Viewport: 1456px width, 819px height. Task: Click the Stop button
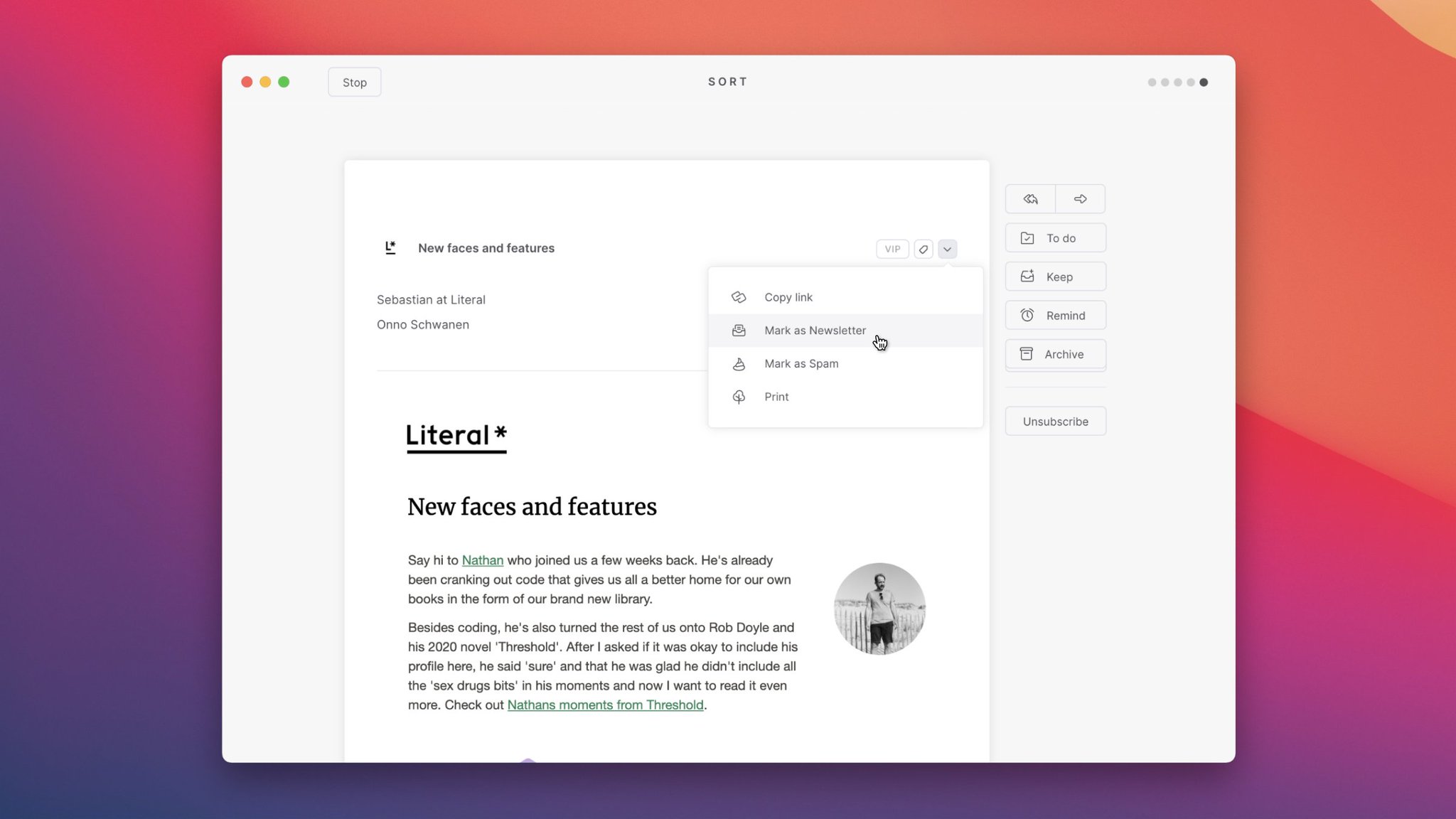(355, 82)
